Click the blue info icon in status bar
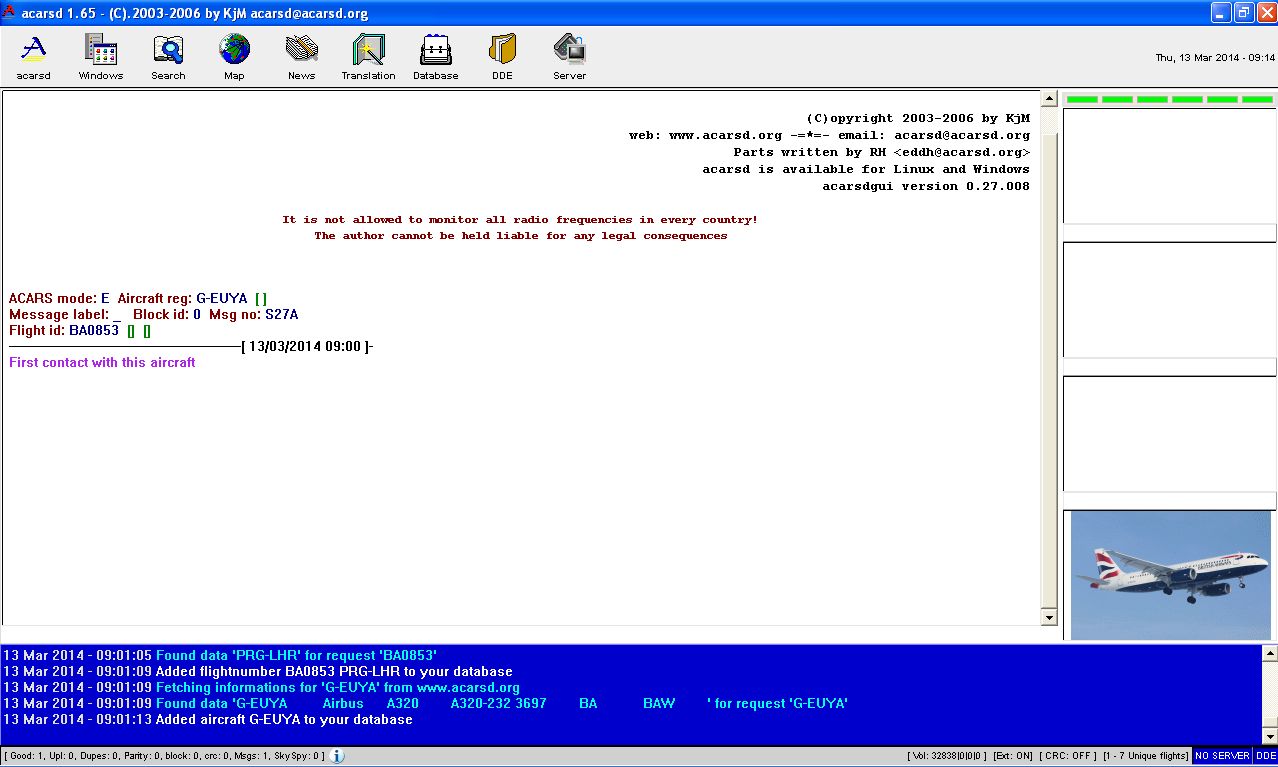 (337, 756)
